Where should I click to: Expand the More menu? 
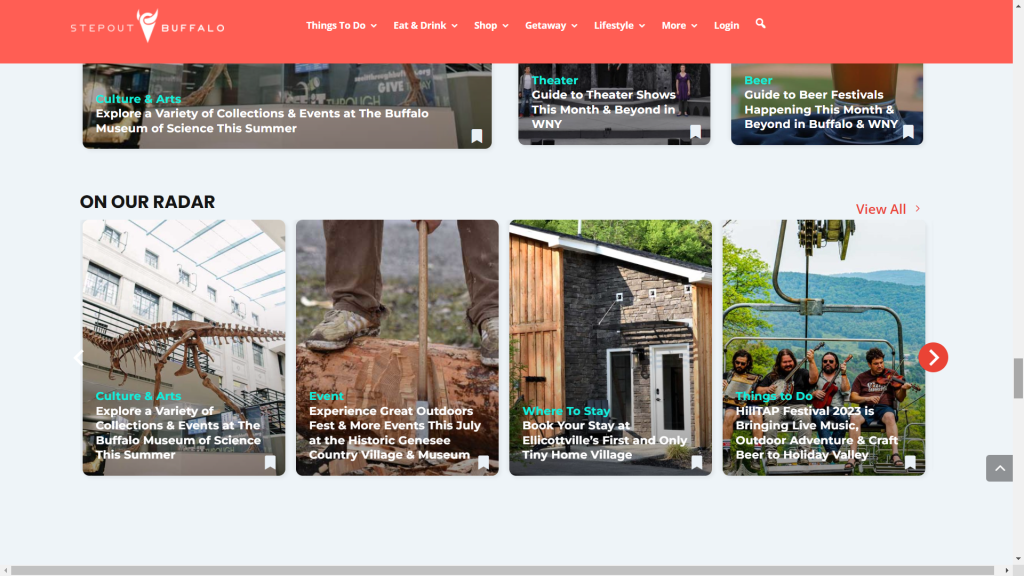coord(679,25)
